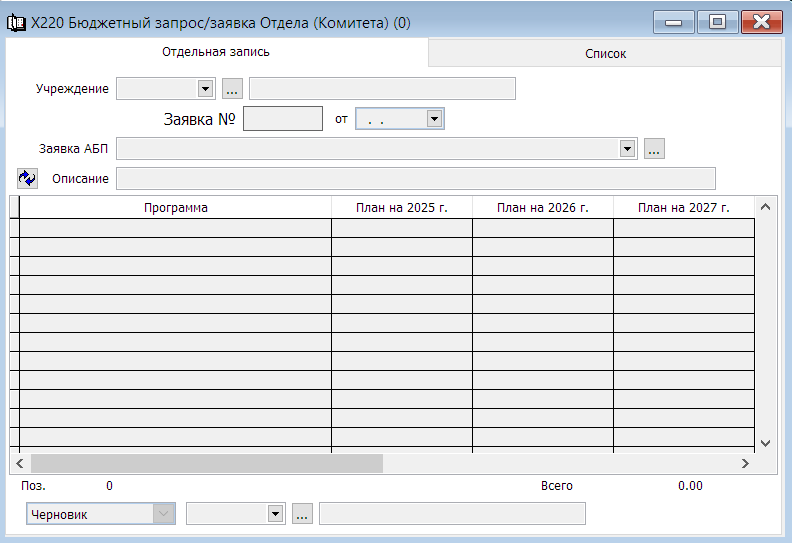
Task: Open lookup button next to Учреждение
Action: click(233, 89)
